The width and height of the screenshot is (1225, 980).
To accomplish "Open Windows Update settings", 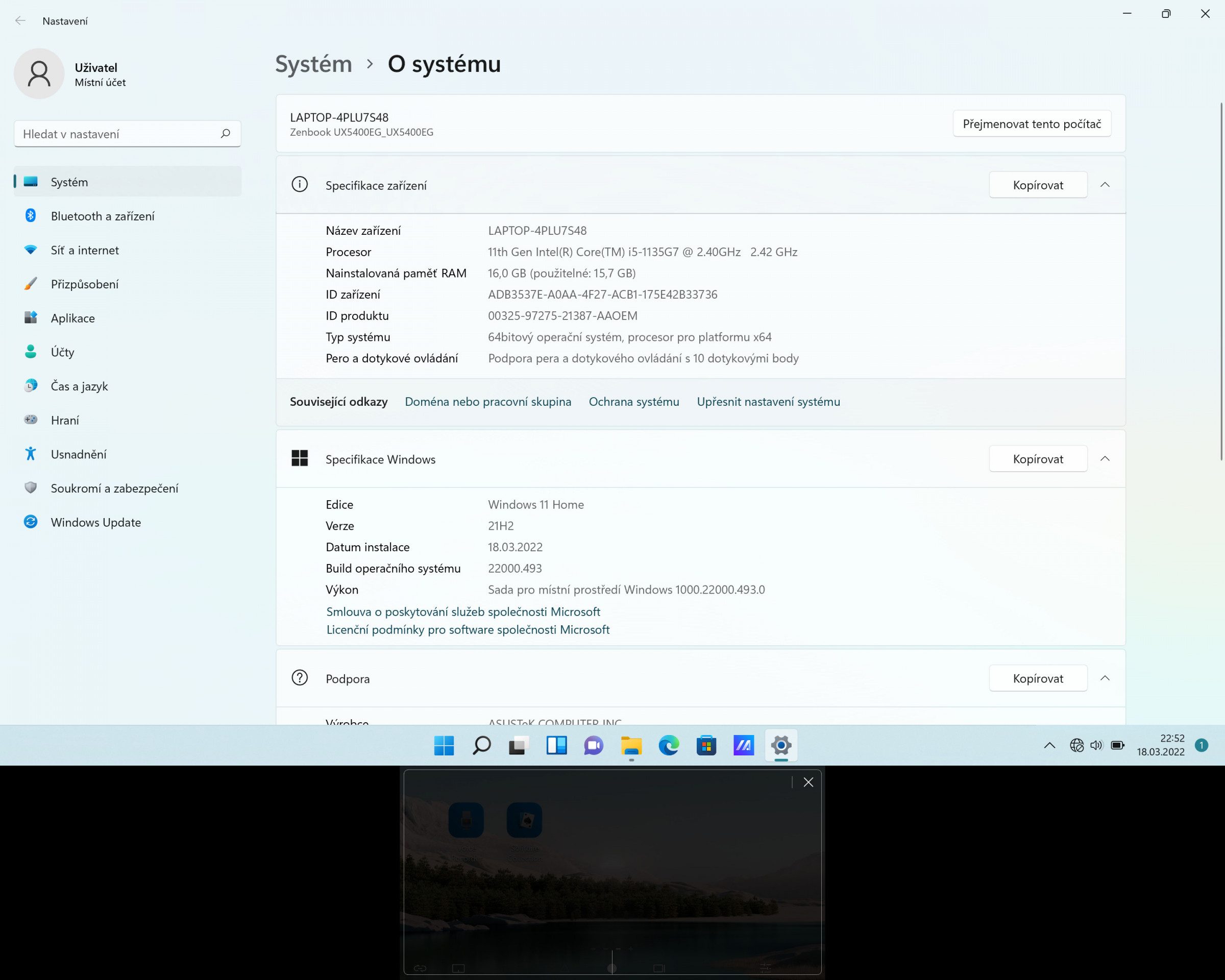I will tap(127, 523).
